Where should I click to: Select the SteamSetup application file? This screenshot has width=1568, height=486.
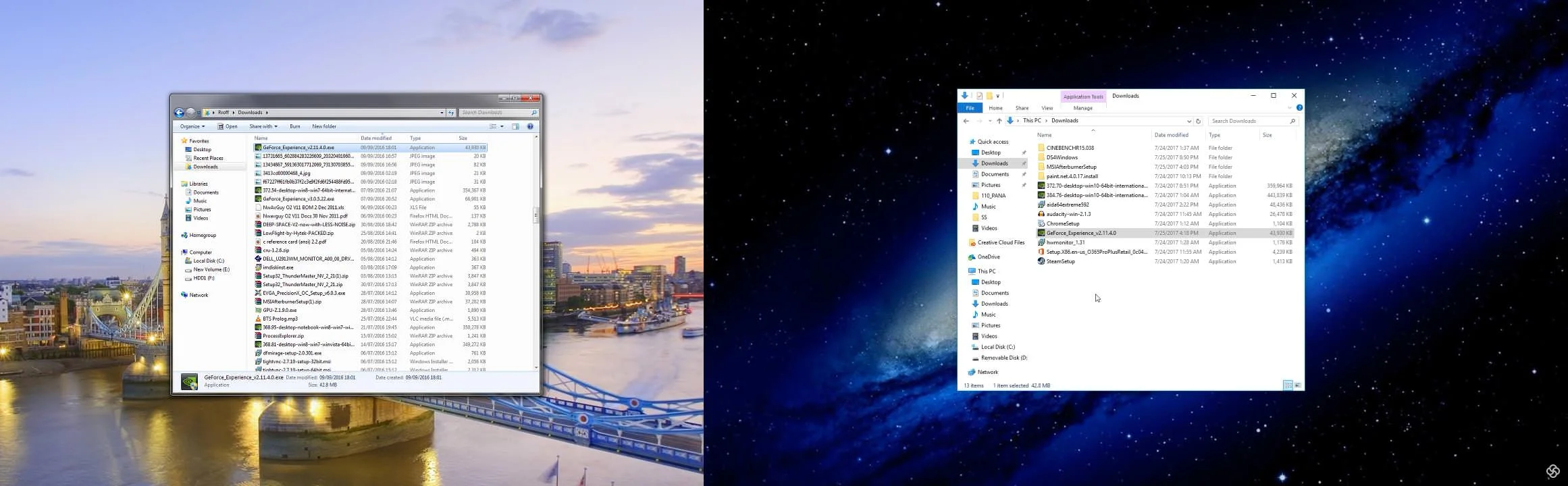(x=1060, y=261)
